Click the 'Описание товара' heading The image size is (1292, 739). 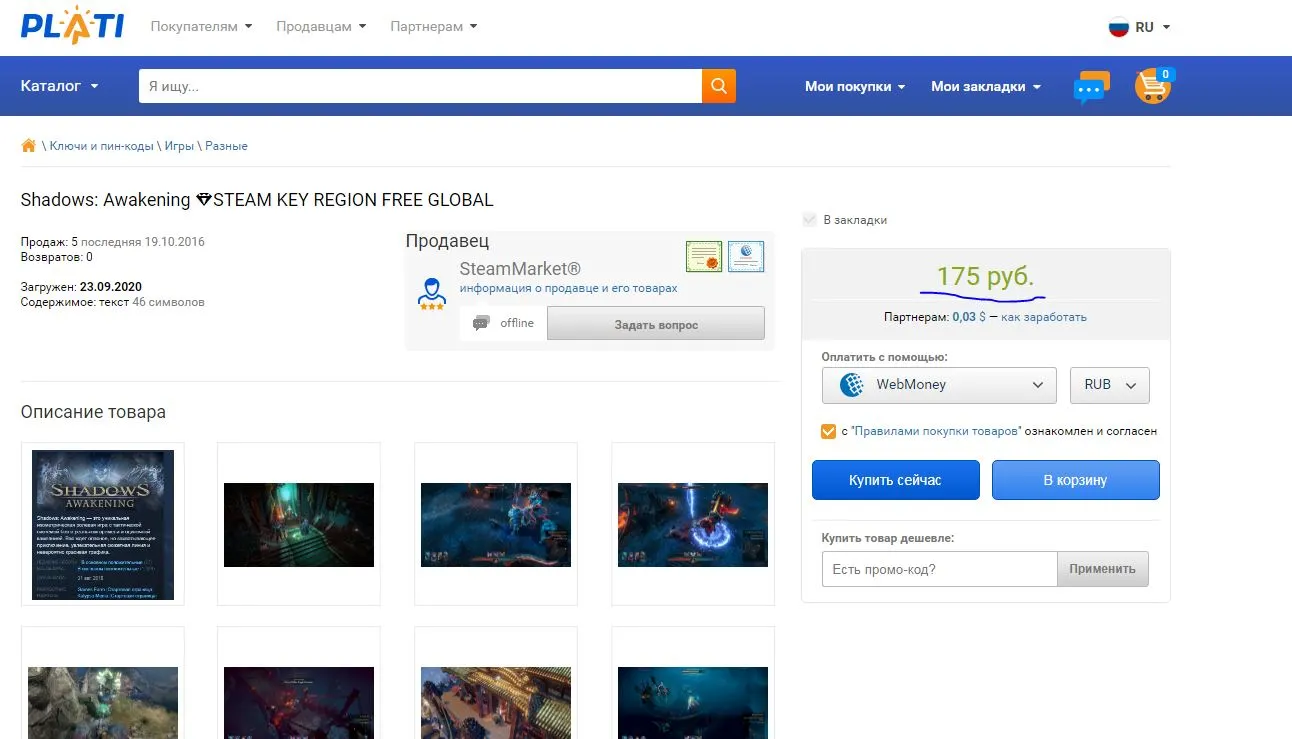[x=93, y=412]
